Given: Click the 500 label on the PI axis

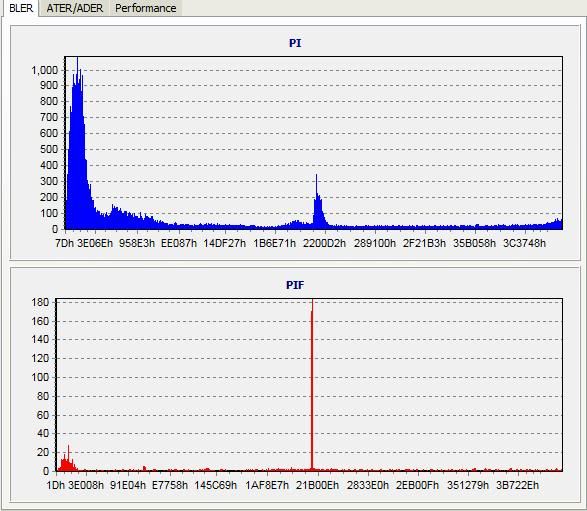Looking at the screenshot, I should click(49, 149).
